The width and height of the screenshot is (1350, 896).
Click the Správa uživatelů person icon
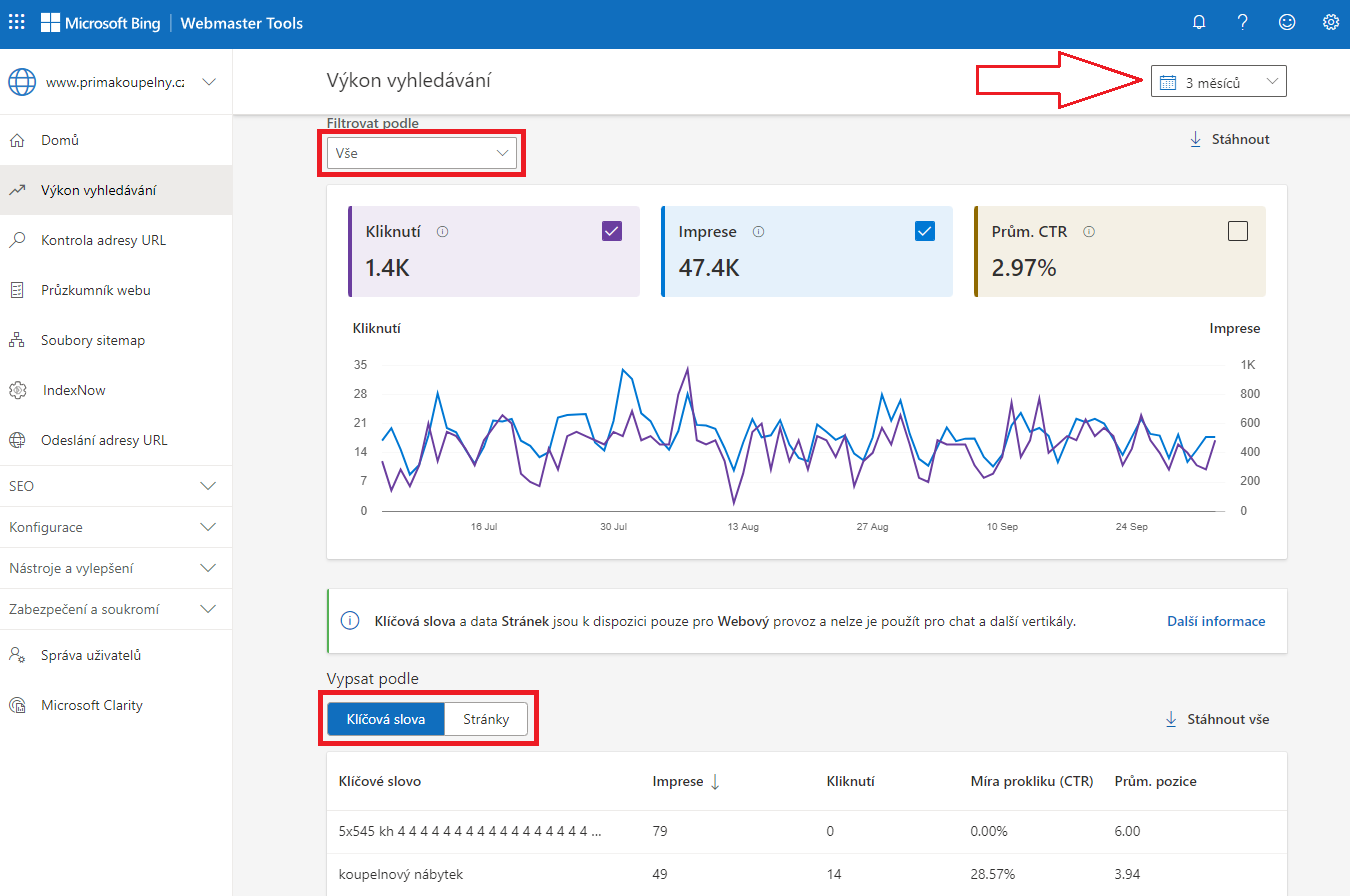coord(16,655)
